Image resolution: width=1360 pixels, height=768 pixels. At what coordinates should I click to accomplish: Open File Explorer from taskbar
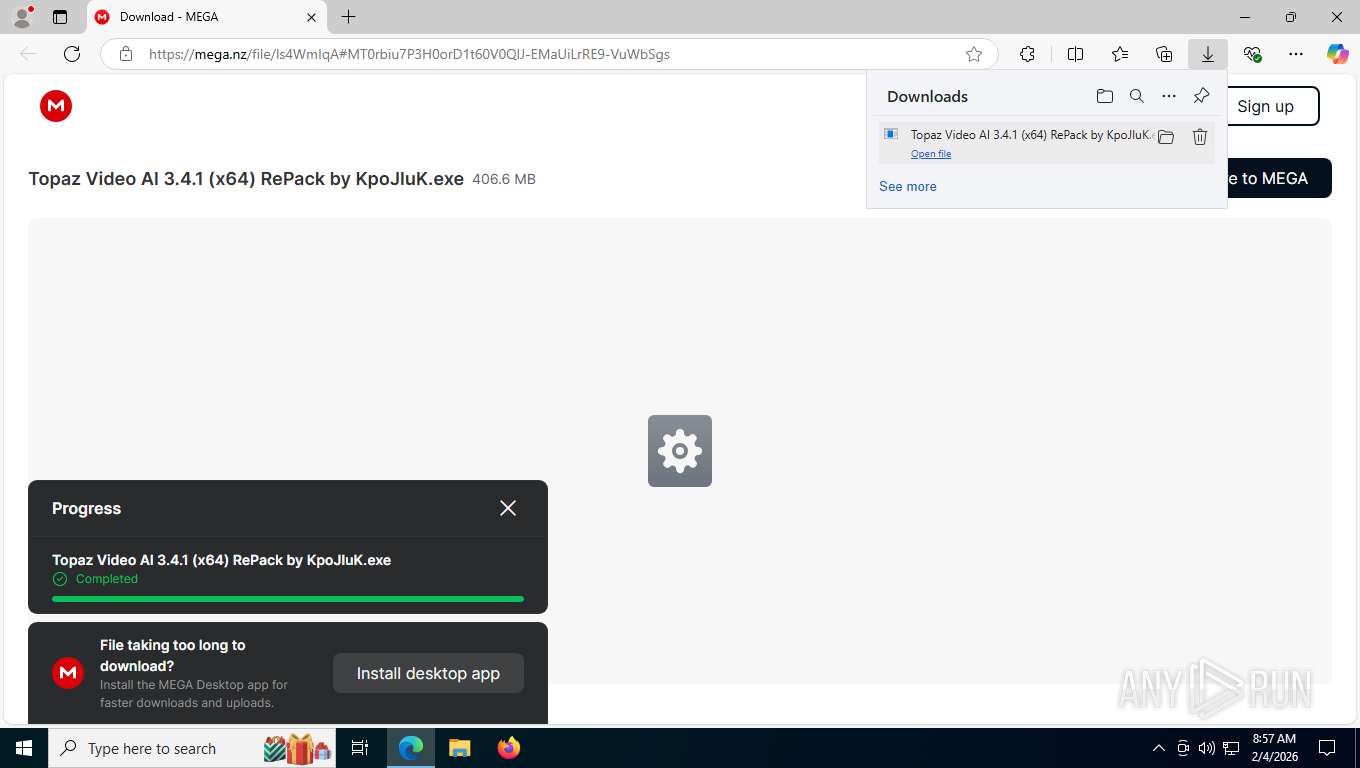coord(460,748)
